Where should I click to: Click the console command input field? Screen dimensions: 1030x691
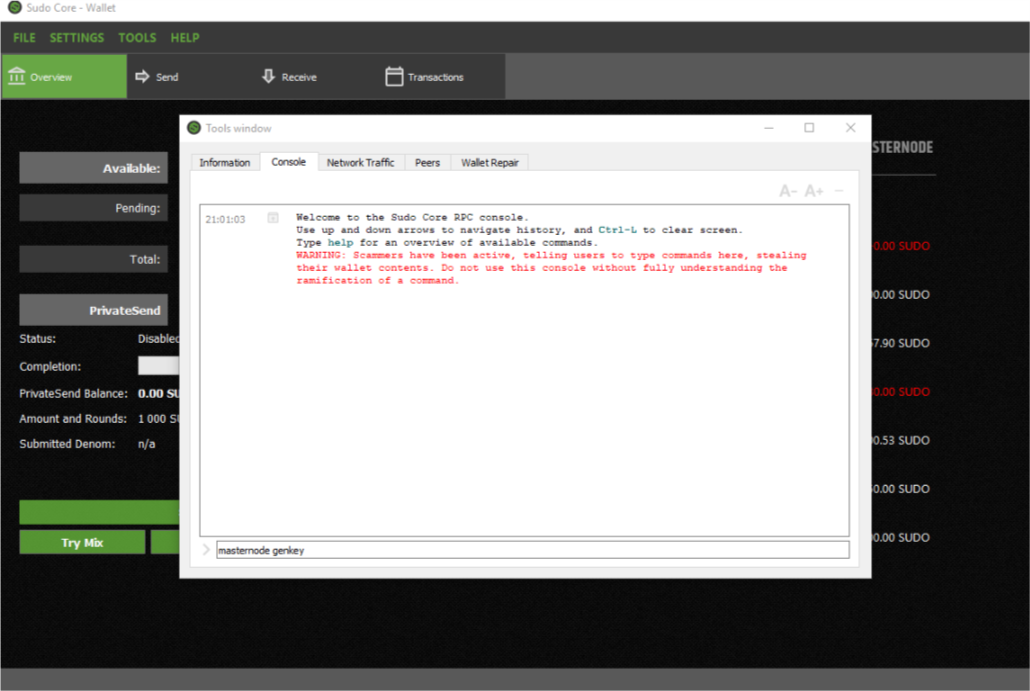pyautogui.click(x=533, y=550)
